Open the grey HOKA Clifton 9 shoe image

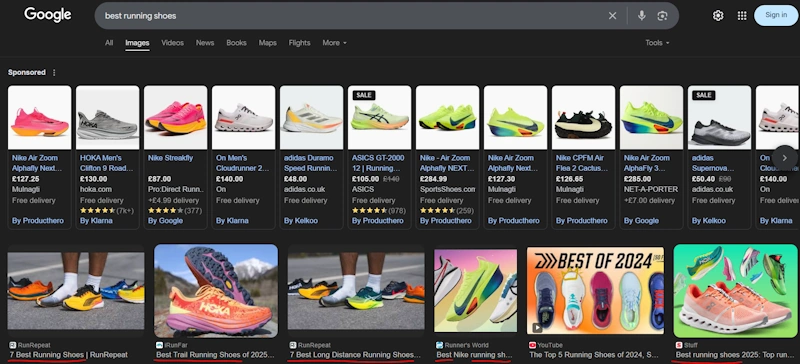coord(108,117)
